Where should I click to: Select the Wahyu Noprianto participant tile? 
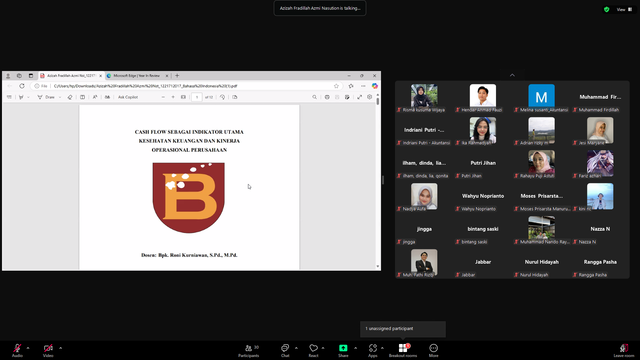[483, 197]
